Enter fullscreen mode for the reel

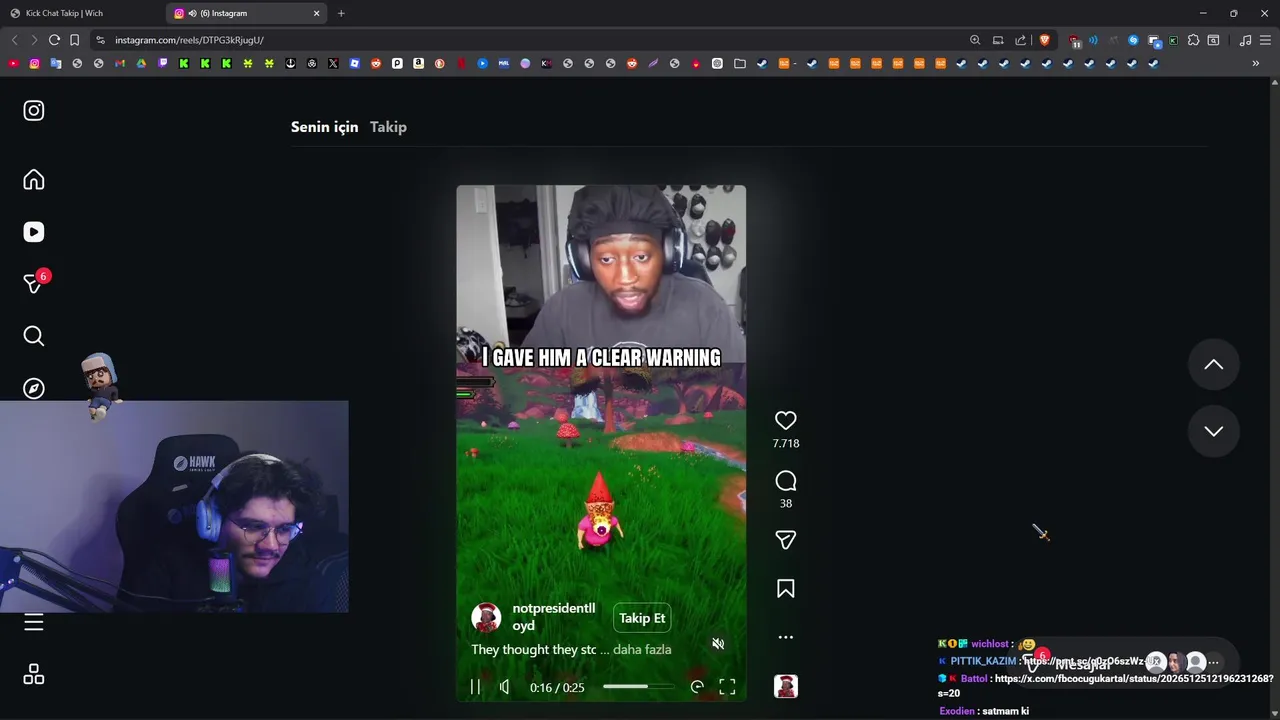(x=727, y=687)
